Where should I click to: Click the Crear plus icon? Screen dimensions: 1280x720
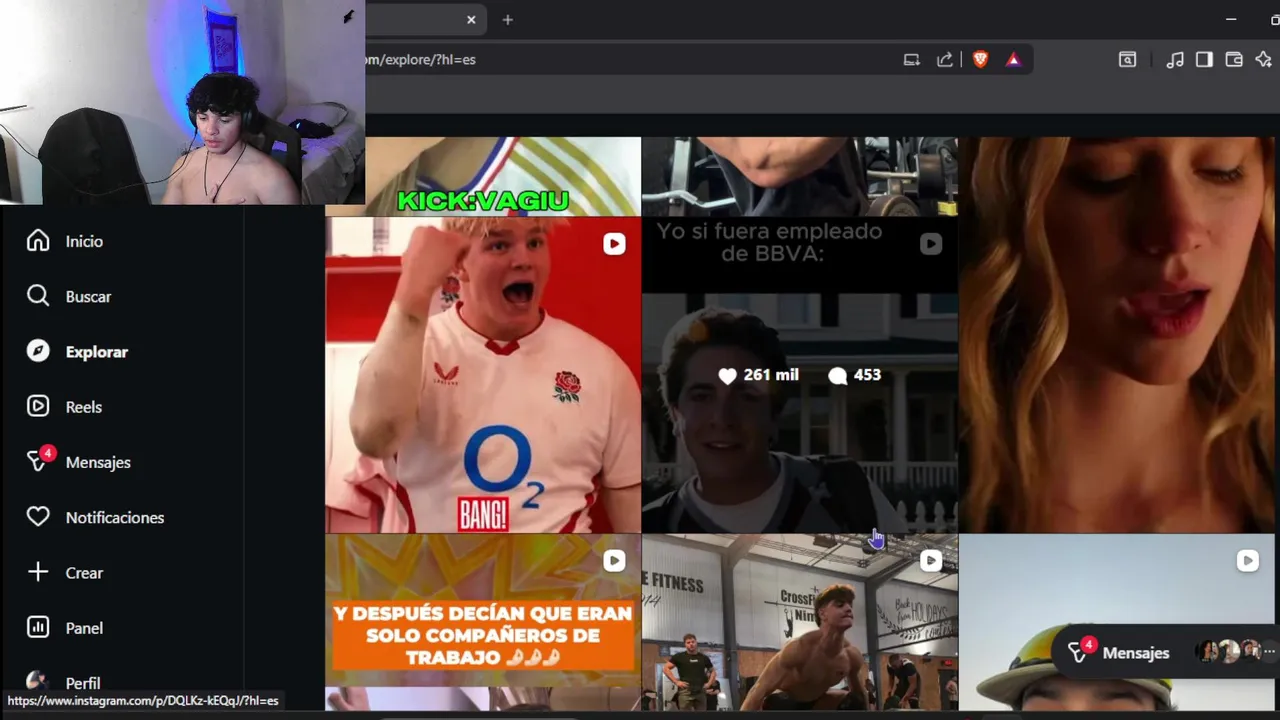pos(38,572)
